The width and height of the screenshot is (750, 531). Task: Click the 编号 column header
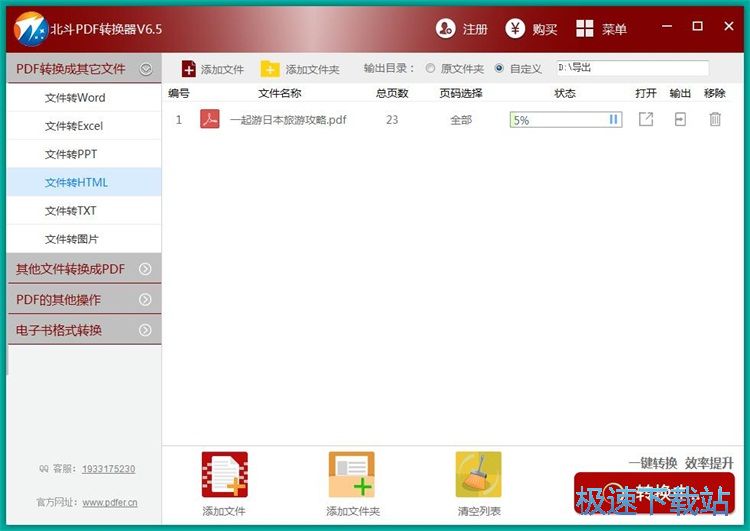click(179, 93)
